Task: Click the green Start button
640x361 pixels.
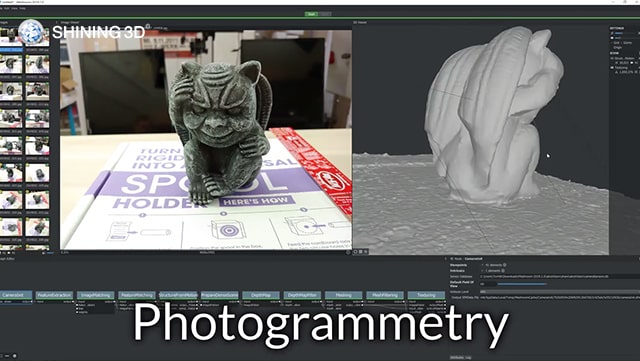Action: 311,14
